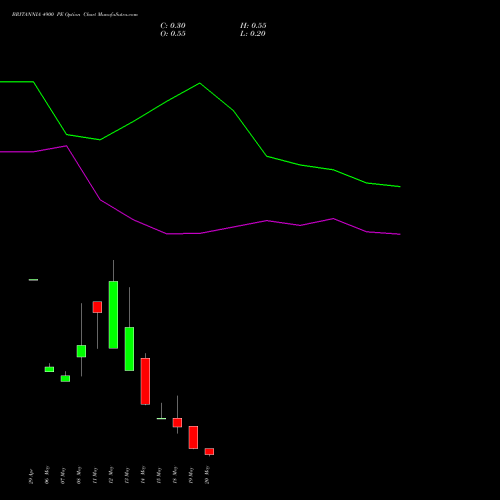Select the large red candle for 14 May
The height and width of the screenshot is (500, 500).
tap(145, 381)
